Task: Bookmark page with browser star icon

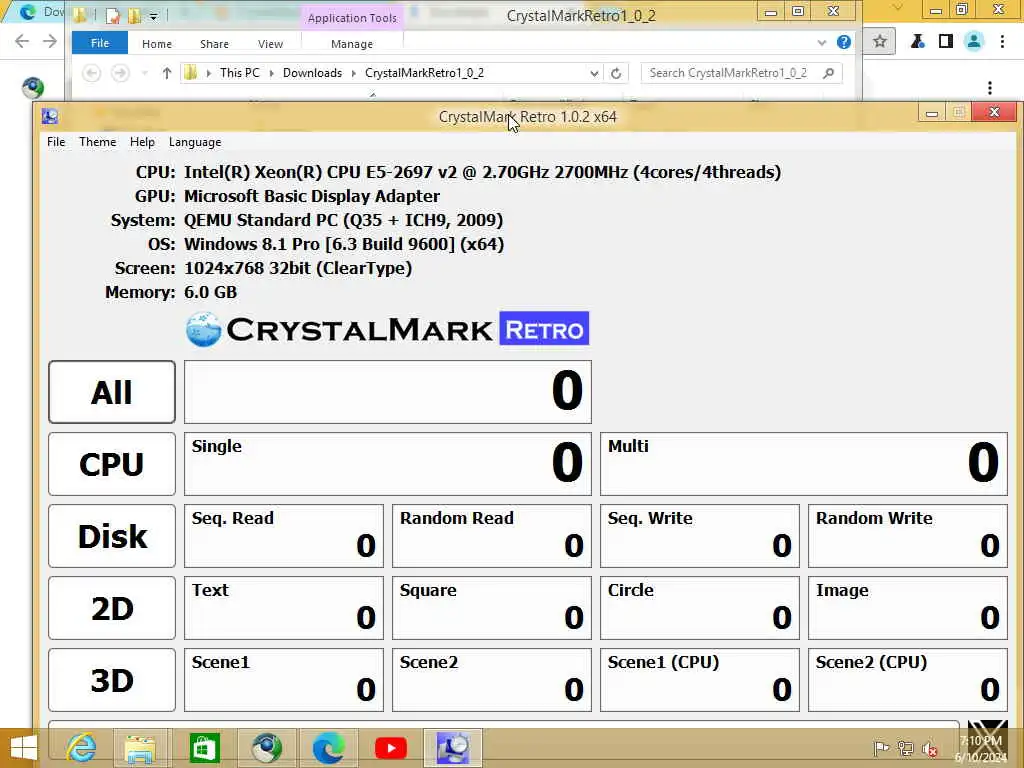Action: coord(880,42)
